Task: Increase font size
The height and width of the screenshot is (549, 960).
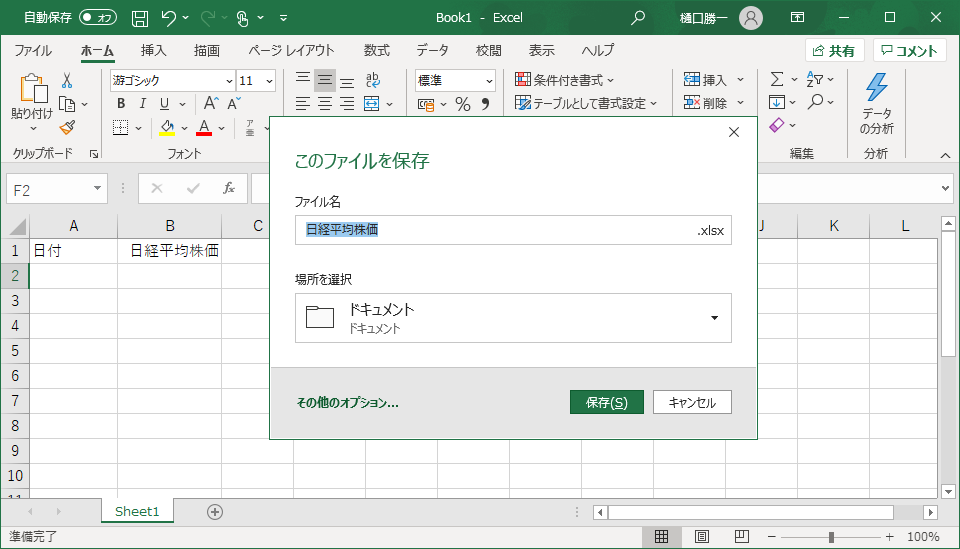Action: pos(211,103)
